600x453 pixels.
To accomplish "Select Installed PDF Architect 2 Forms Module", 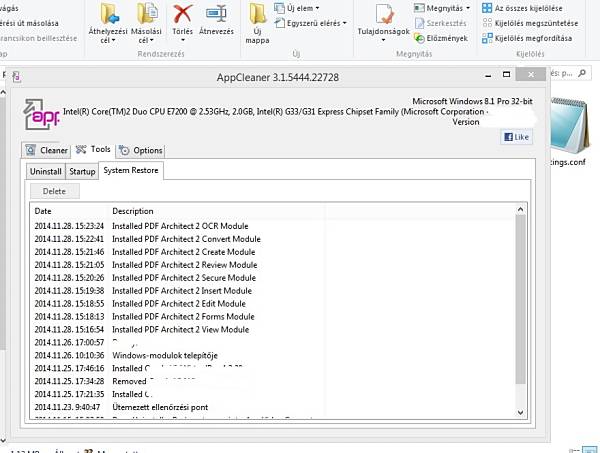I will point(274,317).
